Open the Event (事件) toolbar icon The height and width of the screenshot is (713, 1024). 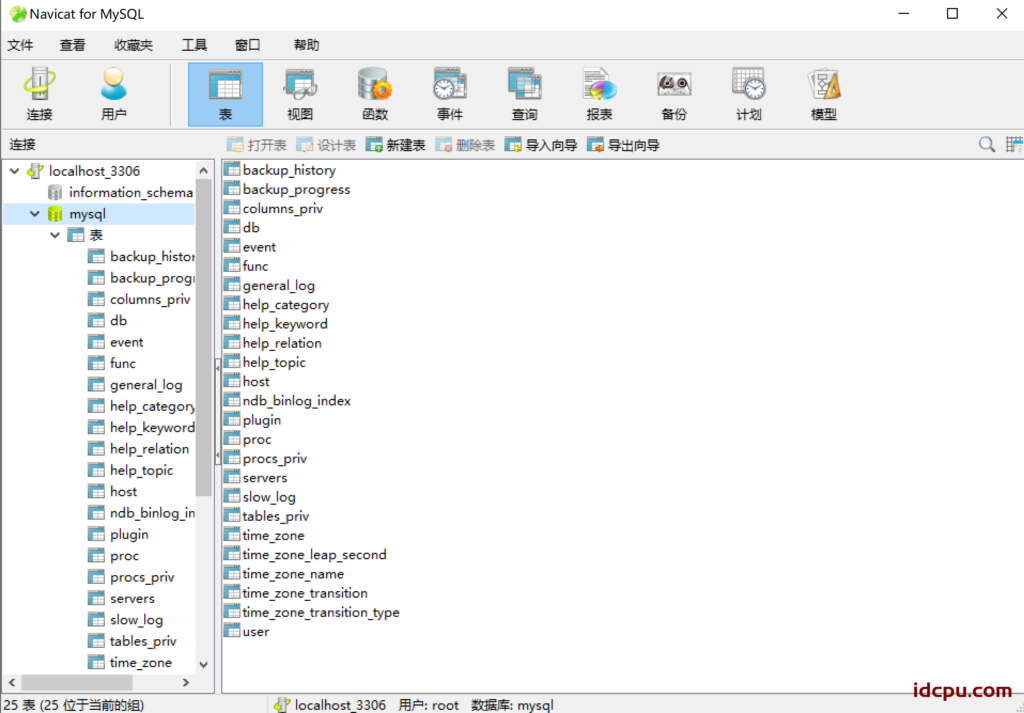click(450, 95)
